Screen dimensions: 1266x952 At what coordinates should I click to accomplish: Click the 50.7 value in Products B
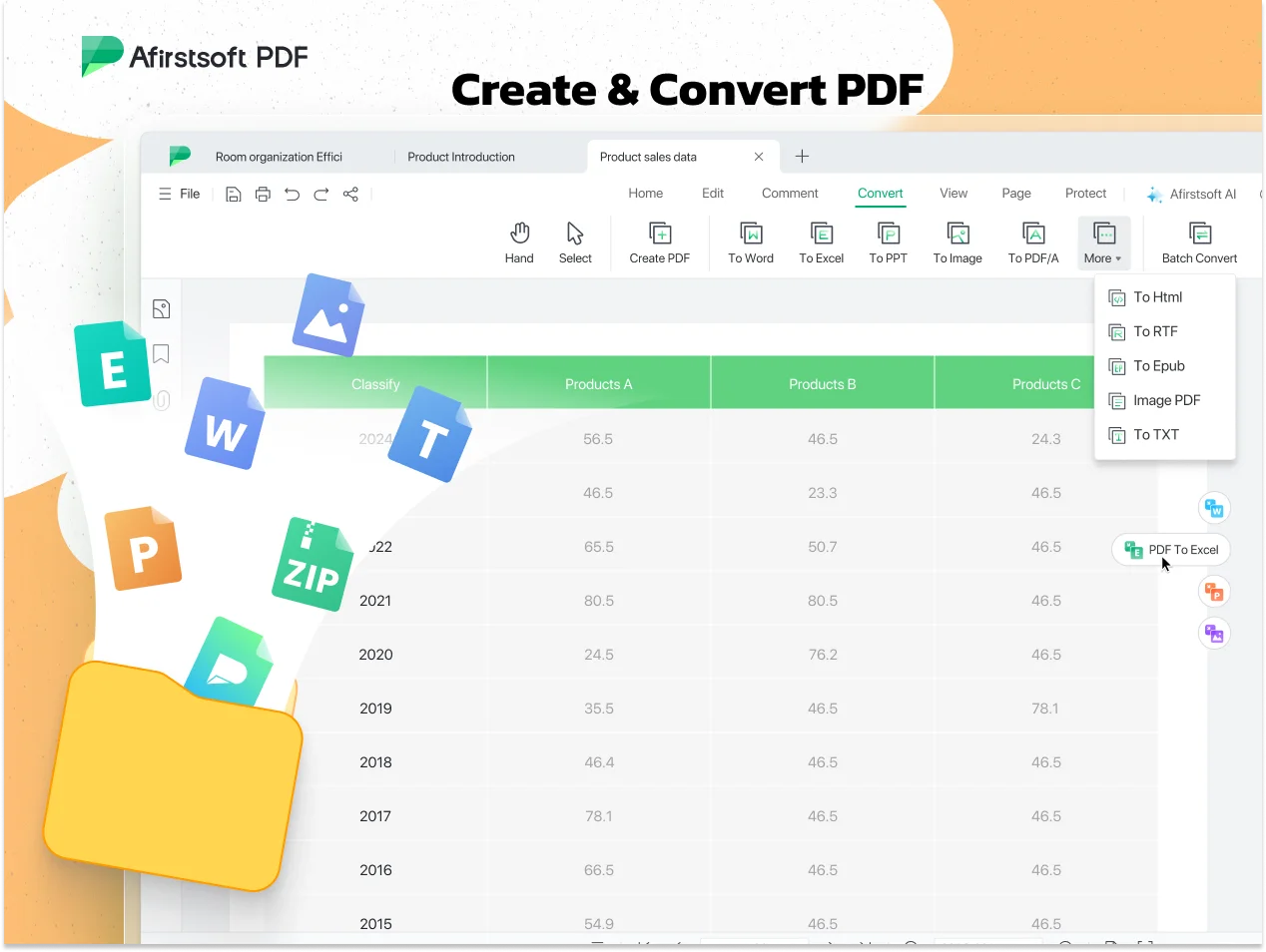tap(823, 547)
